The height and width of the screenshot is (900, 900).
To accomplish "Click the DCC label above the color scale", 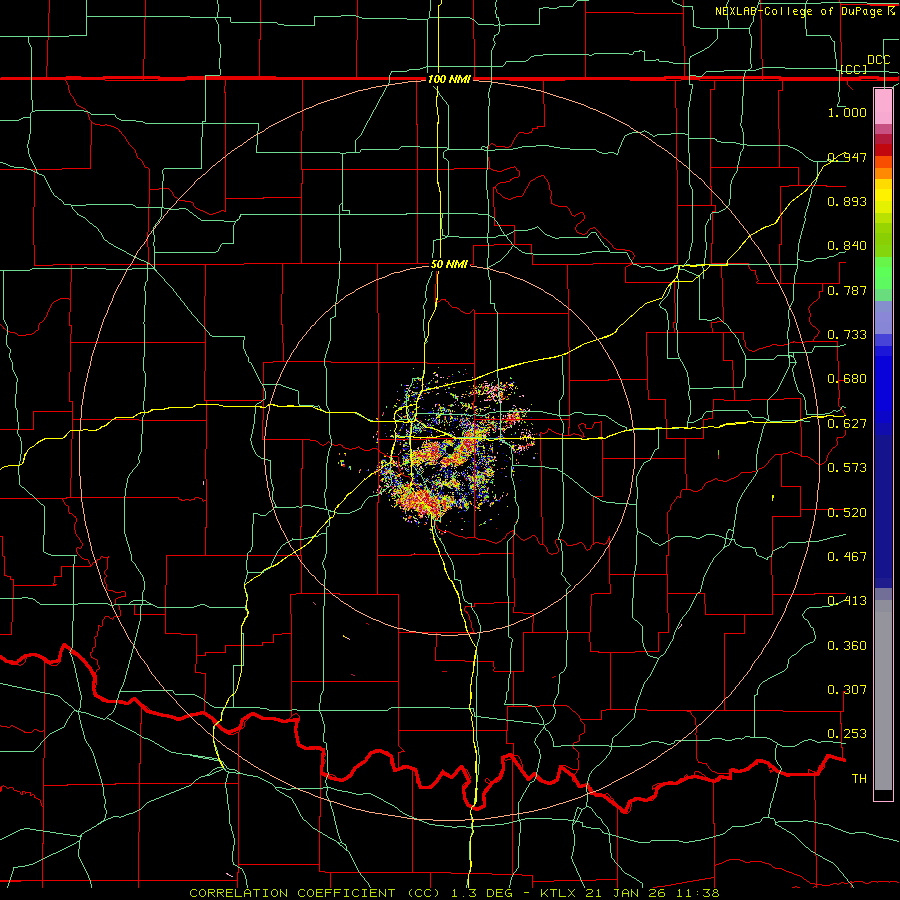I will pos(878,60).
